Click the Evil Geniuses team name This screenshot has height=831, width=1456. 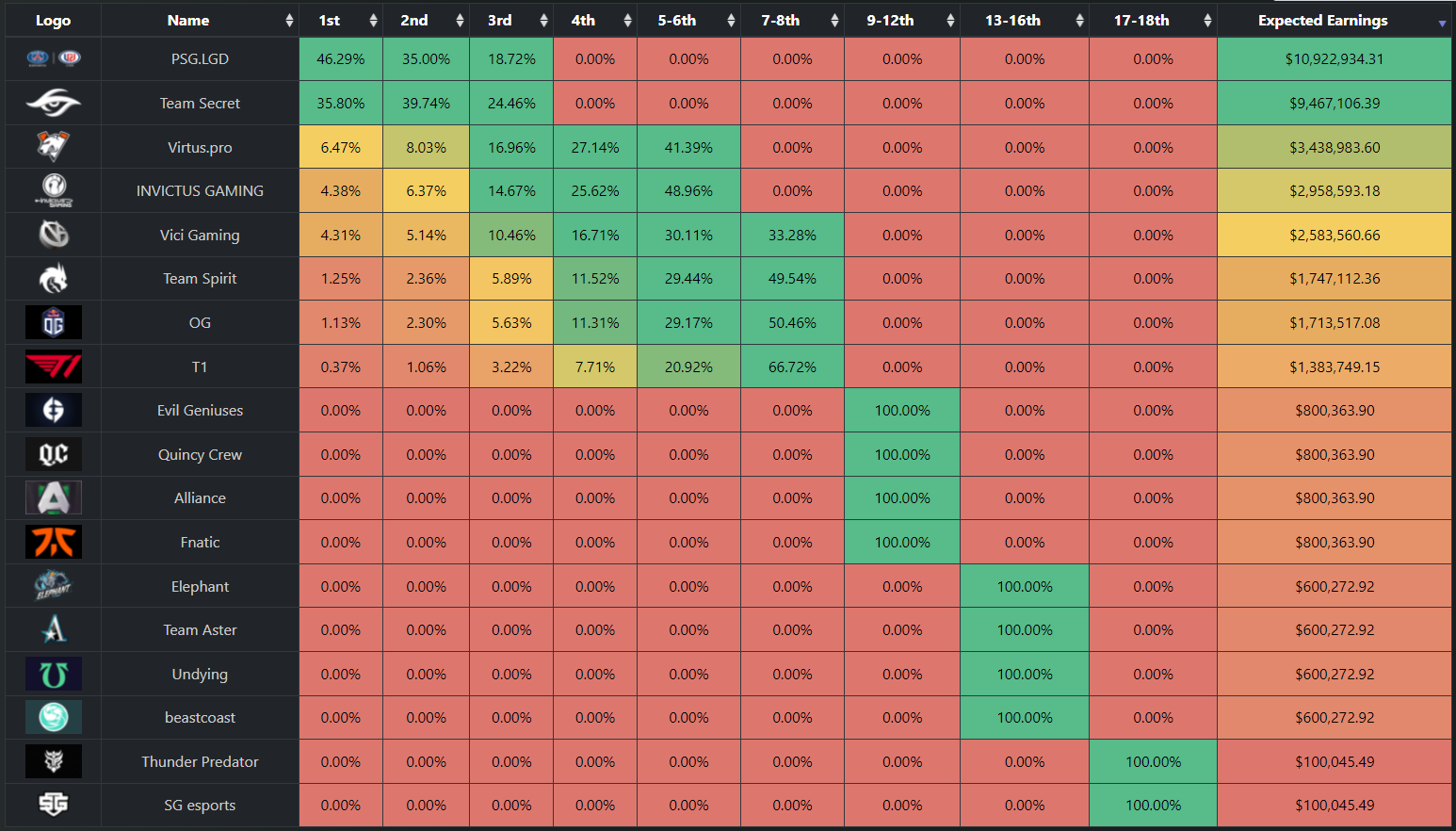[x=200, y=411]
